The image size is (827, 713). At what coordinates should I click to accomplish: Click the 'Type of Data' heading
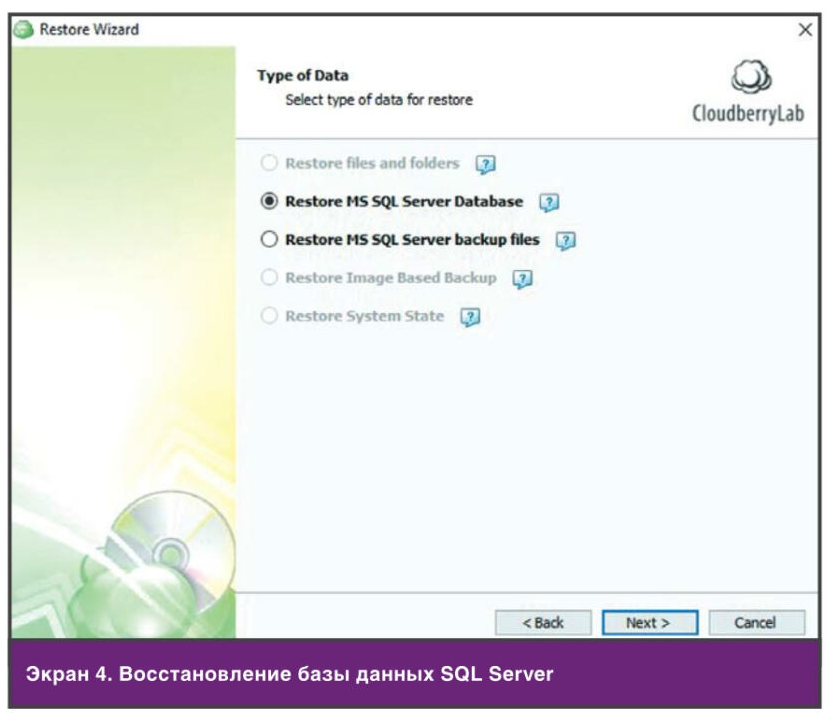303,75
